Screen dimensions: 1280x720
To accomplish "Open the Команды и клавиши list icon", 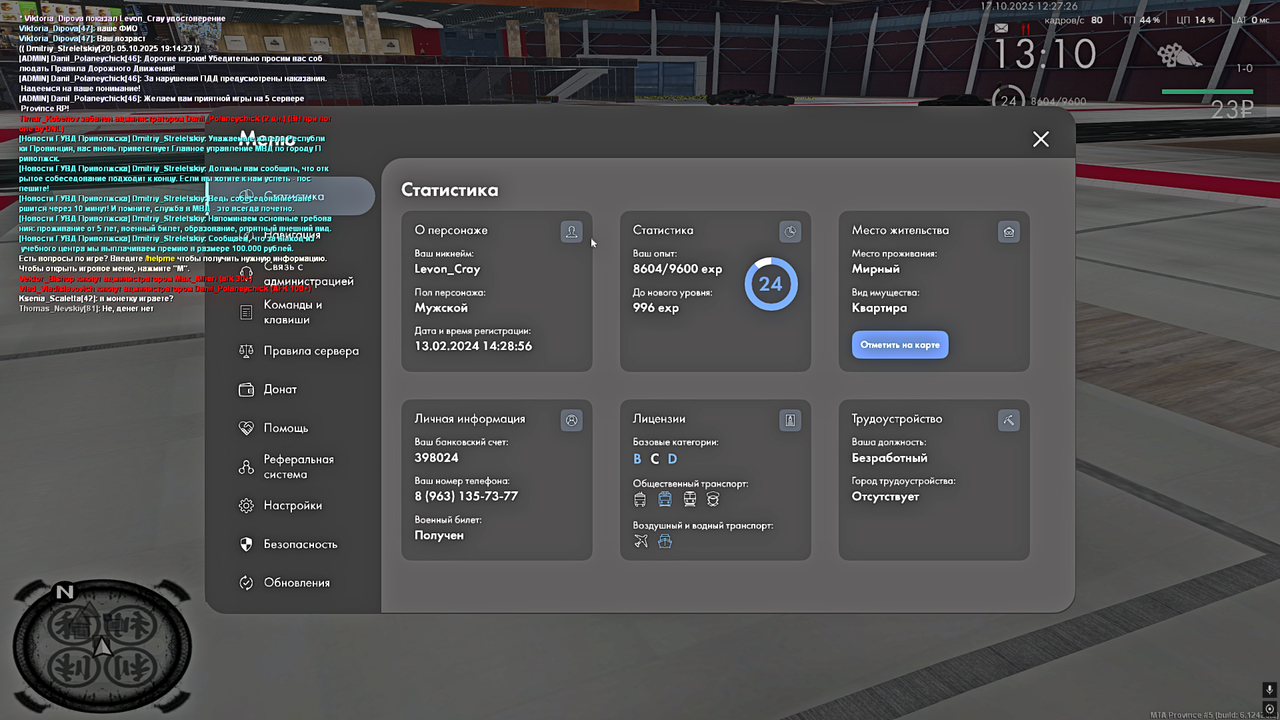I will pyautogui.click(x=246, y=312).
